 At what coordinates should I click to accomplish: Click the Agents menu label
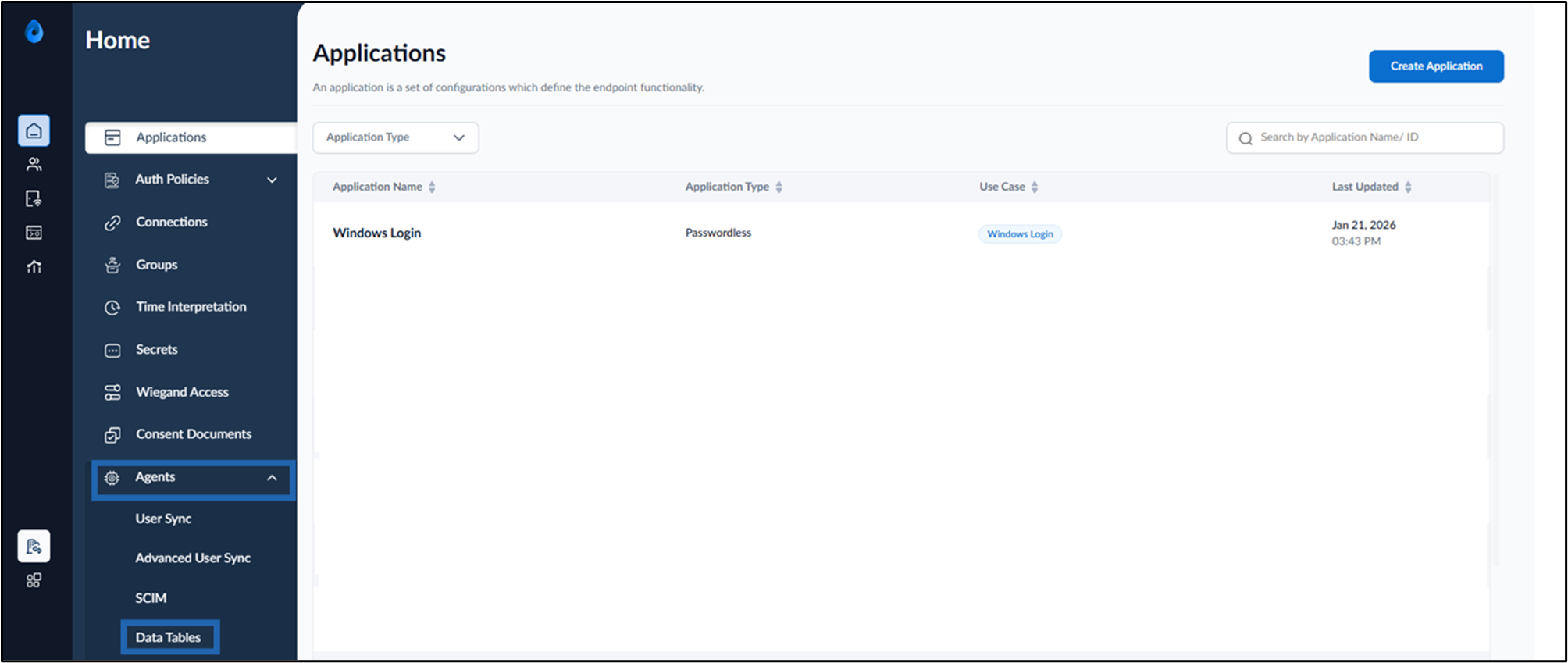(155, 477)
